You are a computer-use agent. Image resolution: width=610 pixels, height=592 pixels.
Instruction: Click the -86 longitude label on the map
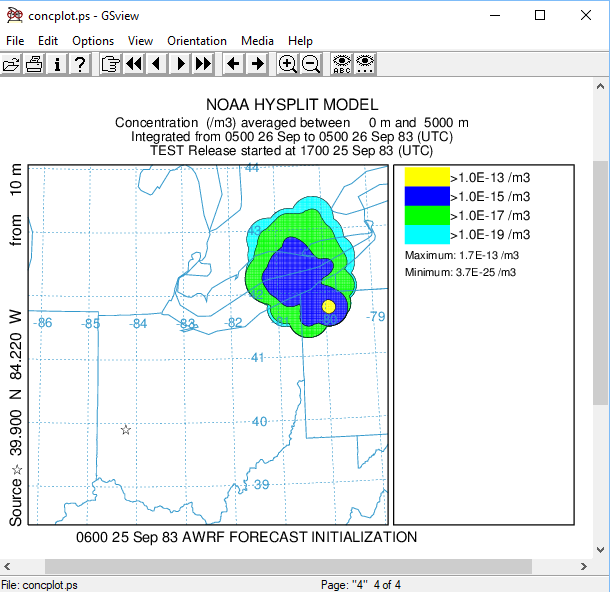point(42,322)
